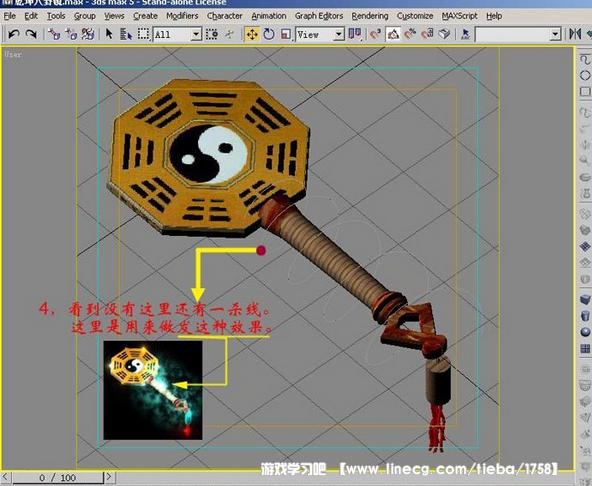Open Select by Name dialog icon
Viewport: 592px width, 486px height.
[x=126, y=34]
